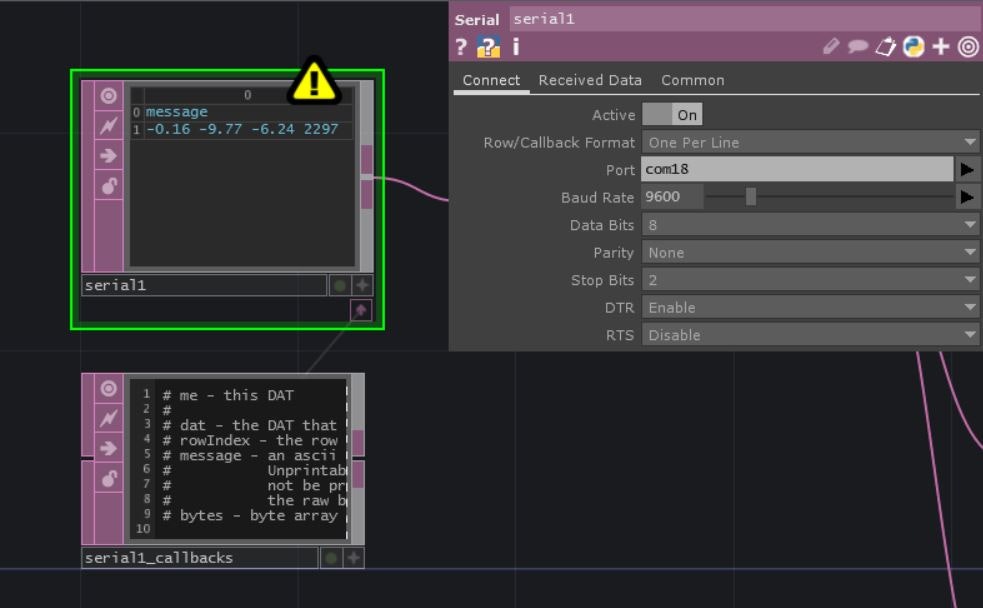The width and height of the screenshot is (983, 608).
Task: Click serial1_callbacks node name label
Action: (199, 558)
